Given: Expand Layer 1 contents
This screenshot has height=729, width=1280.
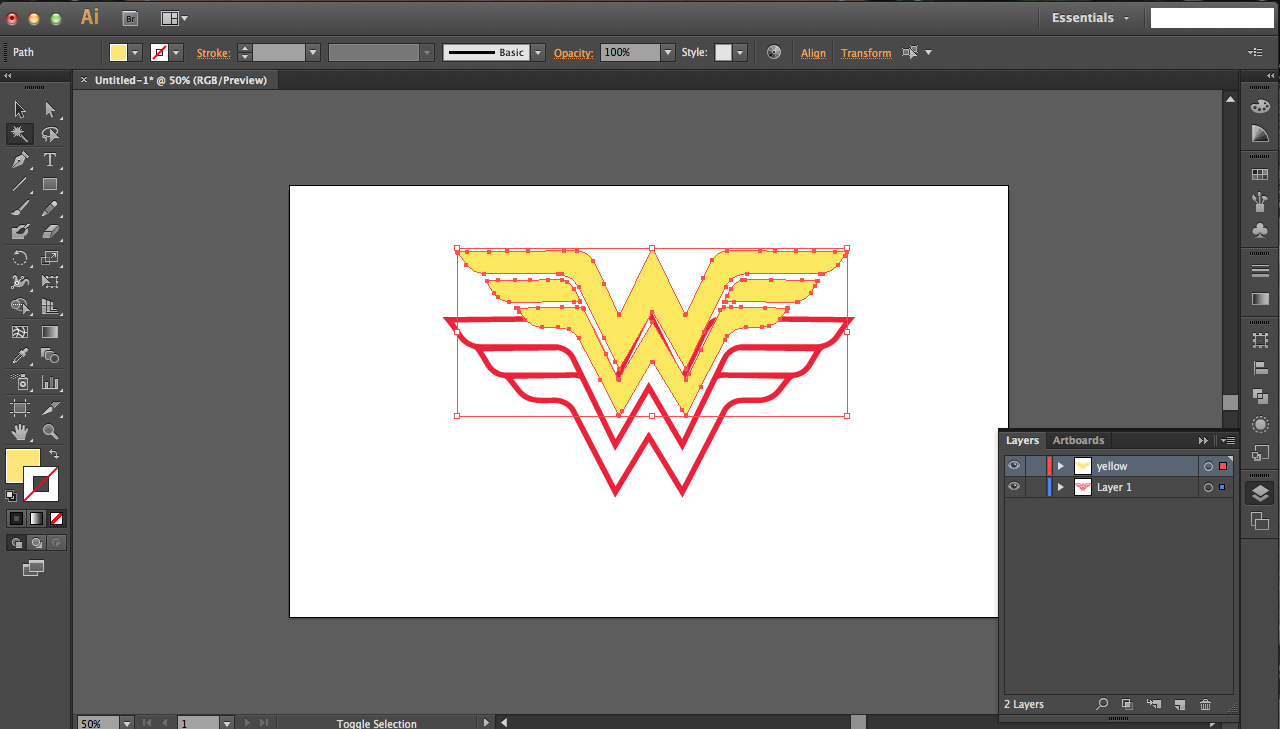Looking at the screenshot, I should click(1061, 487).
